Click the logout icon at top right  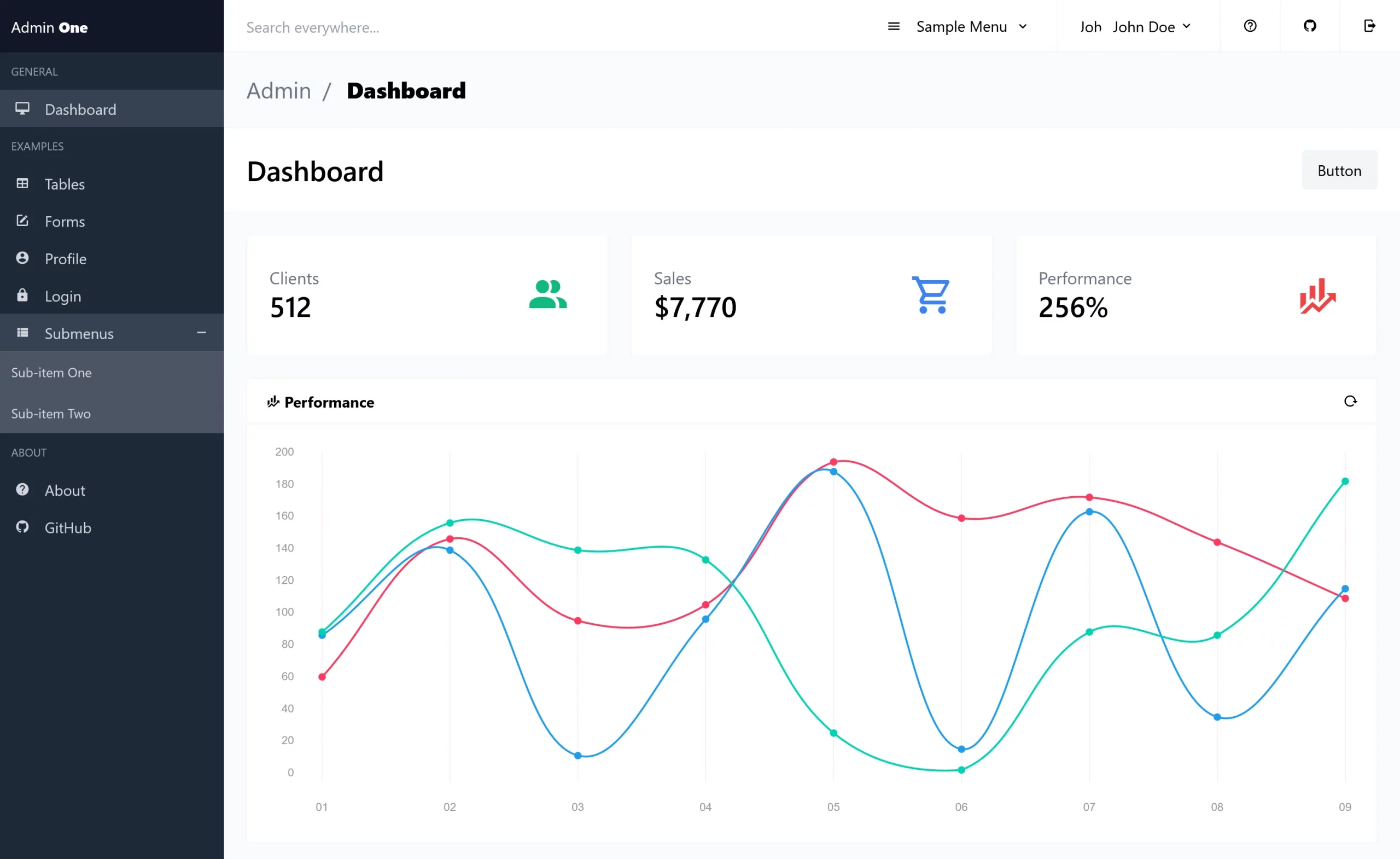point(1370,26)
